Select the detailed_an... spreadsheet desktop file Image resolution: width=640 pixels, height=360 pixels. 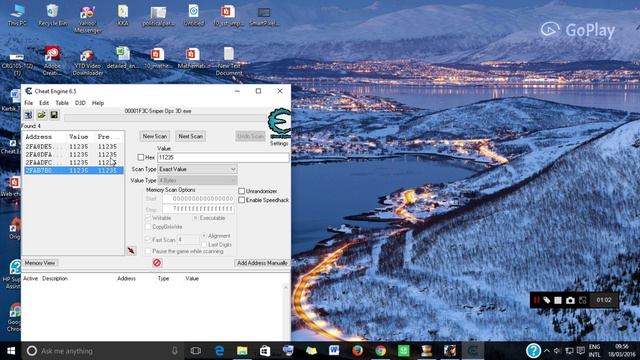point(123,58)
